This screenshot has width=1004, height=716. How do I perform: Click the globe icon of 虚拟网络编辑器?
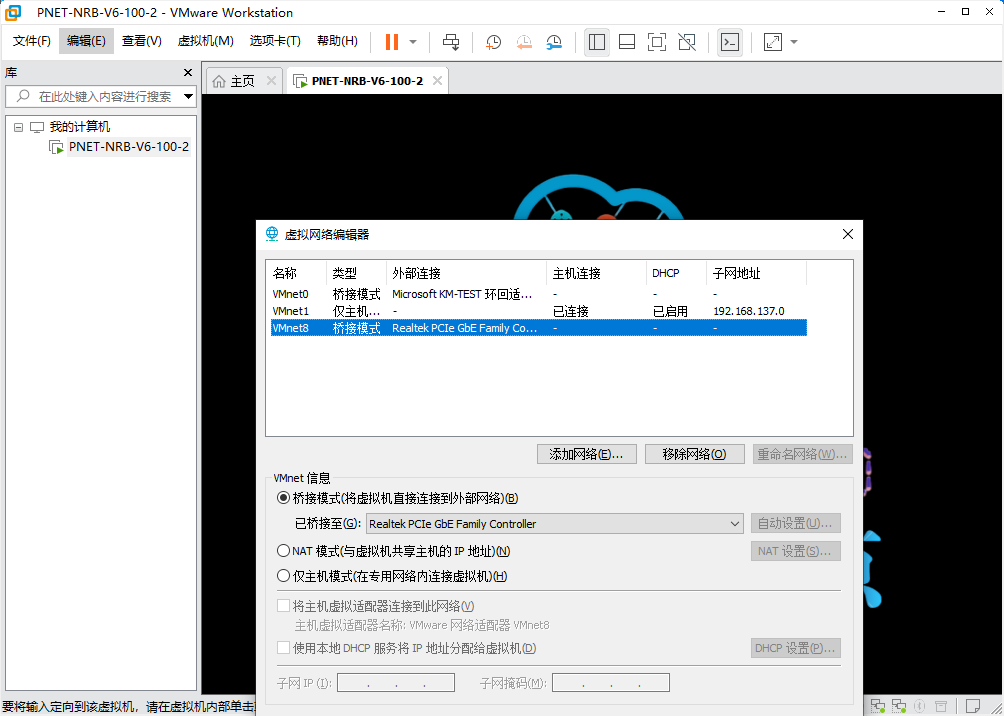pos(272,234)
